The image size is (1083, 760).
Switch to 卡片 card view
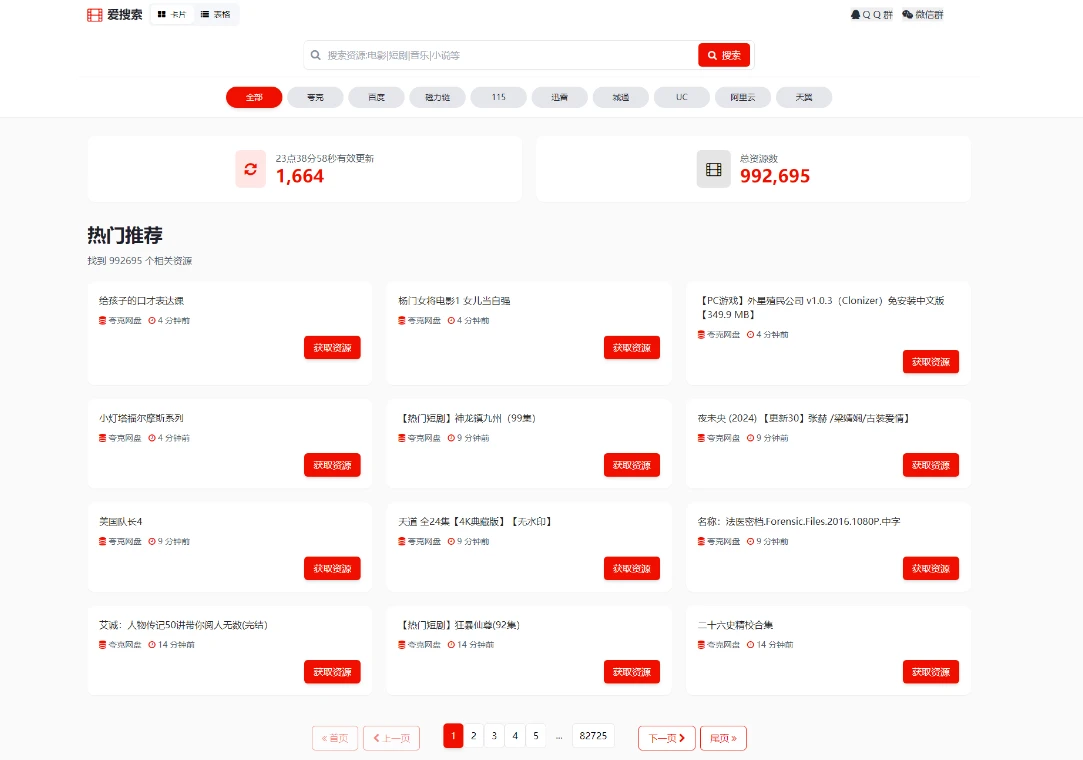click(172, 15)
